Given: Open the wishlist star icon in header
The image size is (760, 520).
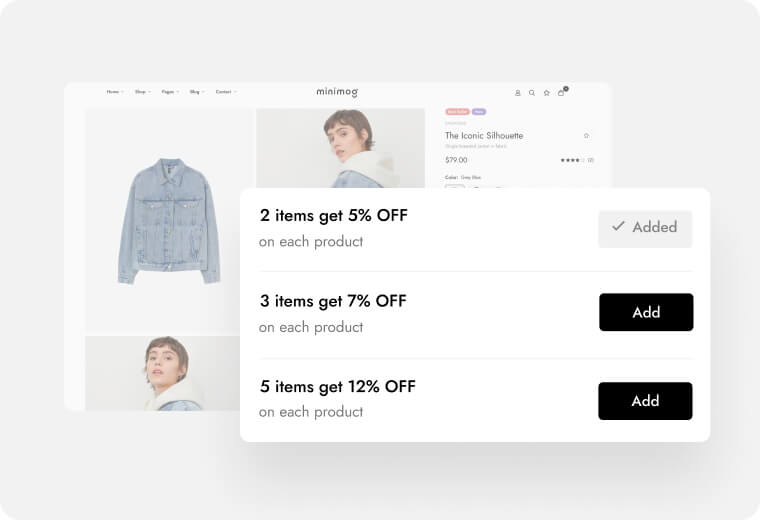Looking at the screenshot, I should pos(546,93).
